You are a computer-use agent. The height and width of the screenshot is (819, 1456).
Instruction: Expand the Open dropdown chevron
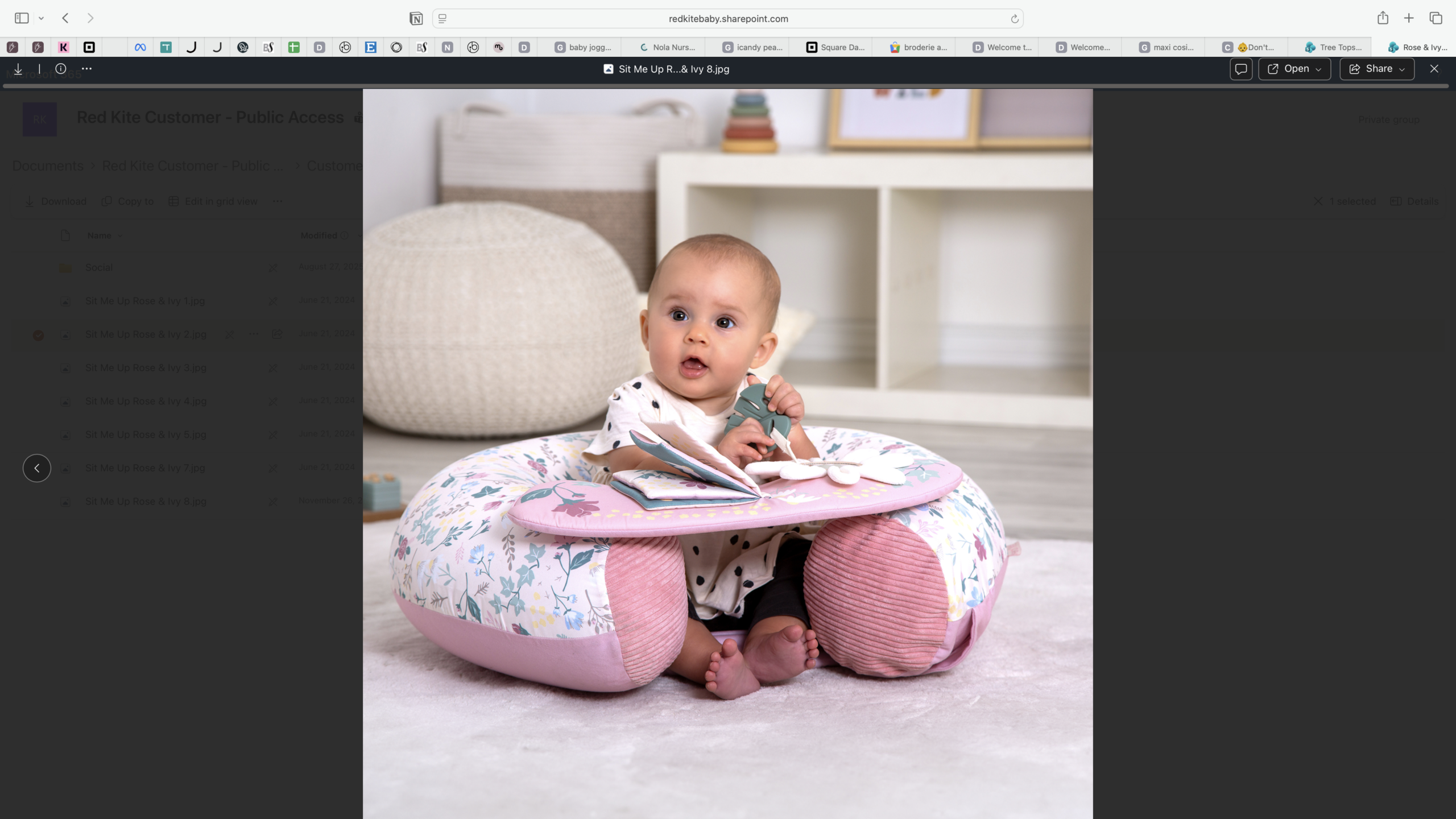1319,69
